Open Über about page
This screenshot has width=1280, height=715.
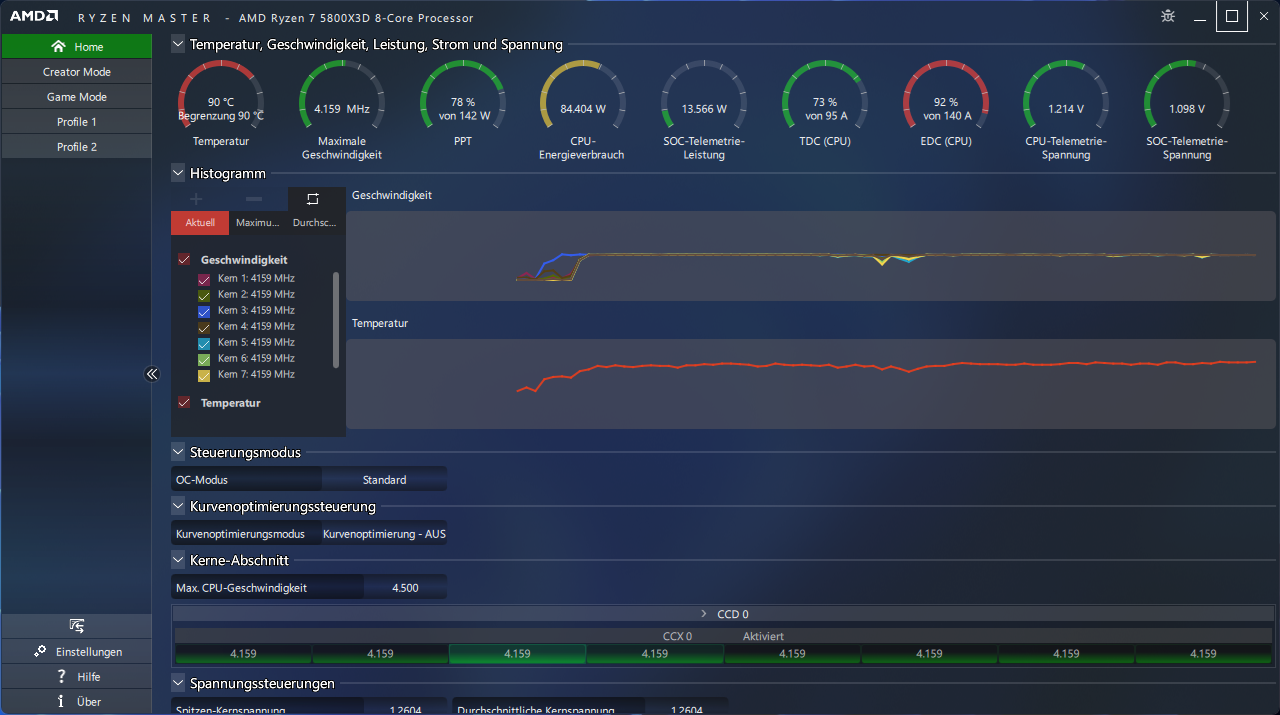click(x=77, y=701)
